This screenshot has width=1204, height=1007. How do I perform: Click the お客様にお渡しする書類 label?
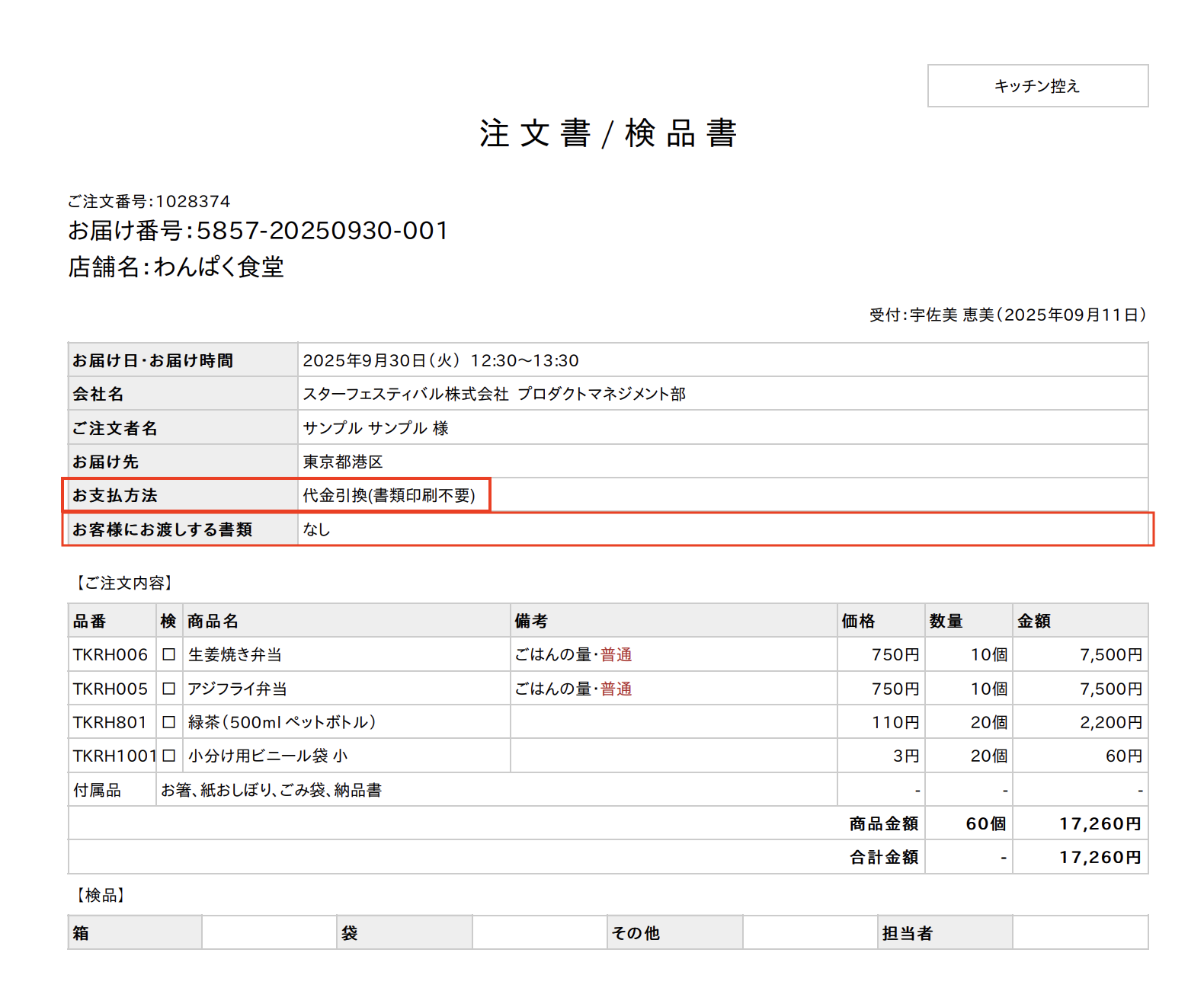[162, 529]
